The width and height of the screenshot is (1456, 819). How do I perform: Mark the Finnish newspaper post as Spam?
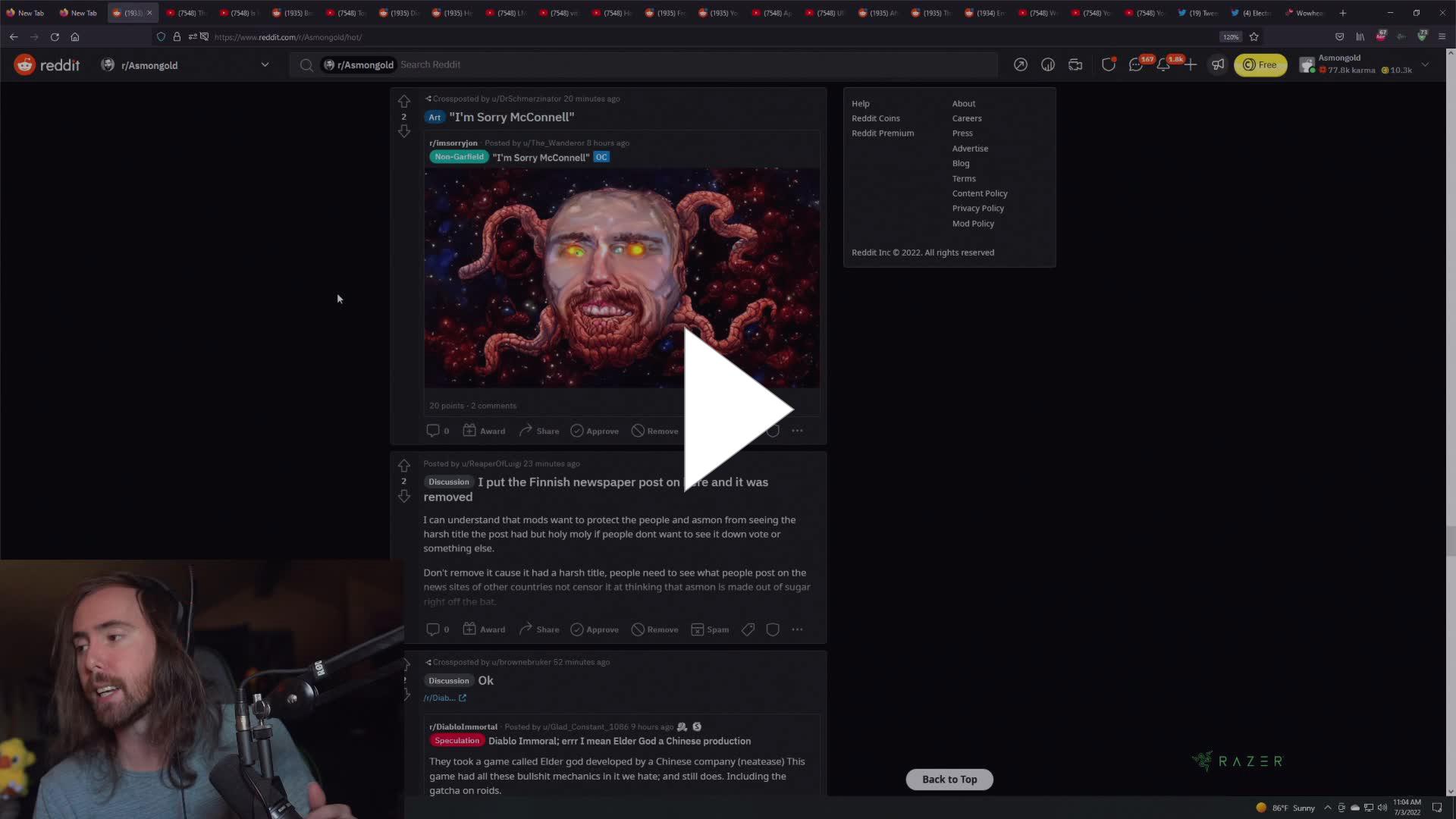pos(709,629)
